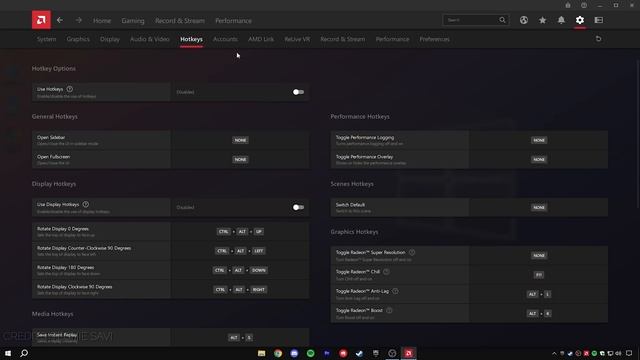Go forward with the right arrow

click(79, 20)
